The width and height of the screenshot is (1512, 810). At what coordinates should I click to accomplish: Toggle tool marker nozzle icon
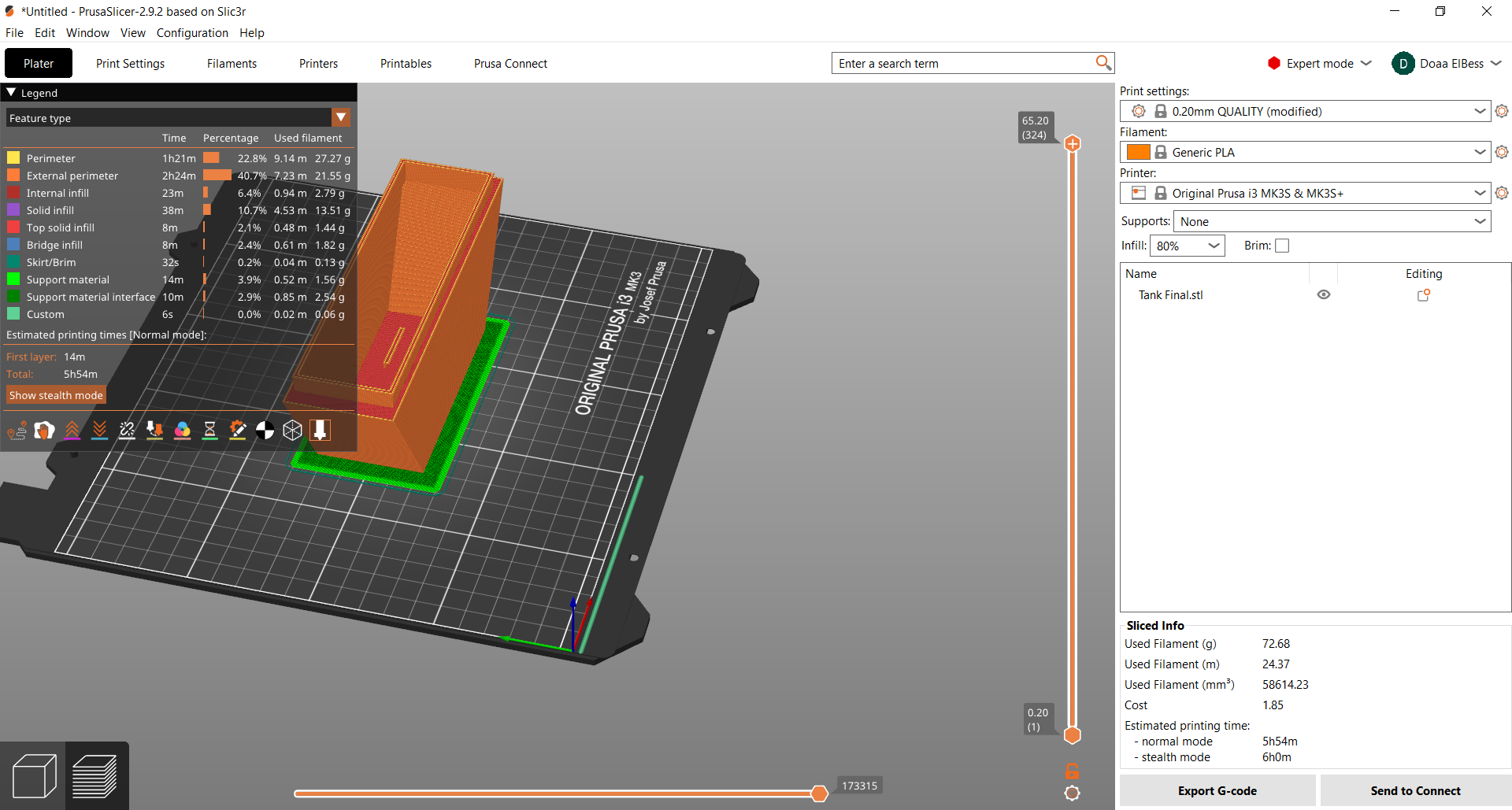tap(321, 430)
